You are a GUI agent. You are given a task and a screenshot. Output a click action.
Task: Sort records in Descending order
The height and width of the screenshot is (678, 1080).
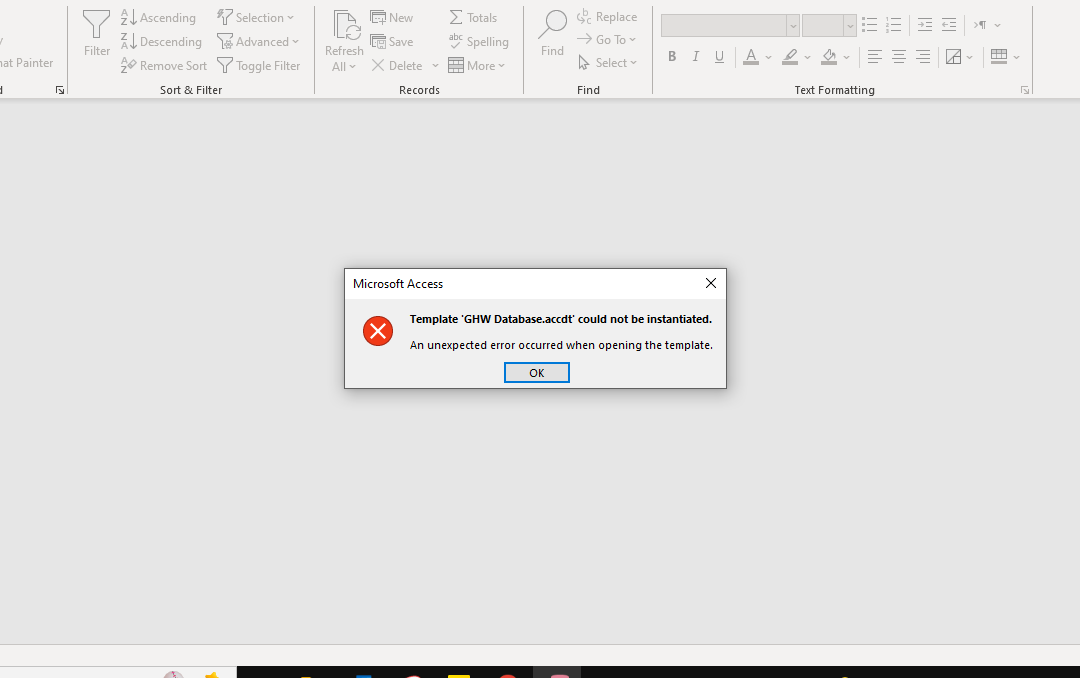[160, 41]
